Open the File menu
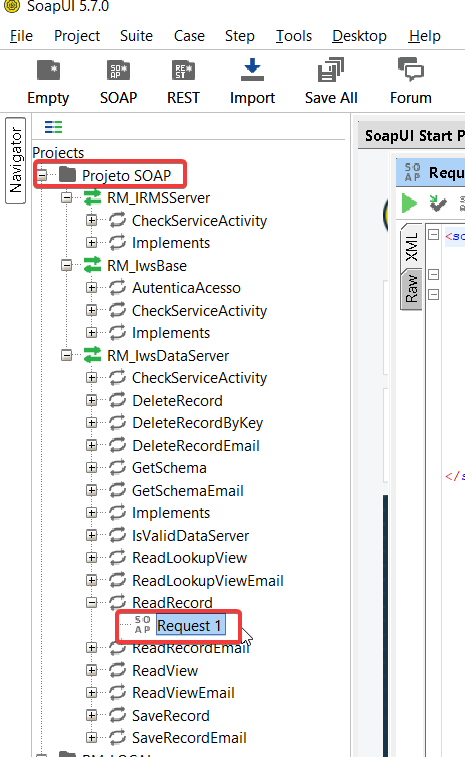Viewport: 465px width, 757px height. click(x=21, y=36)
